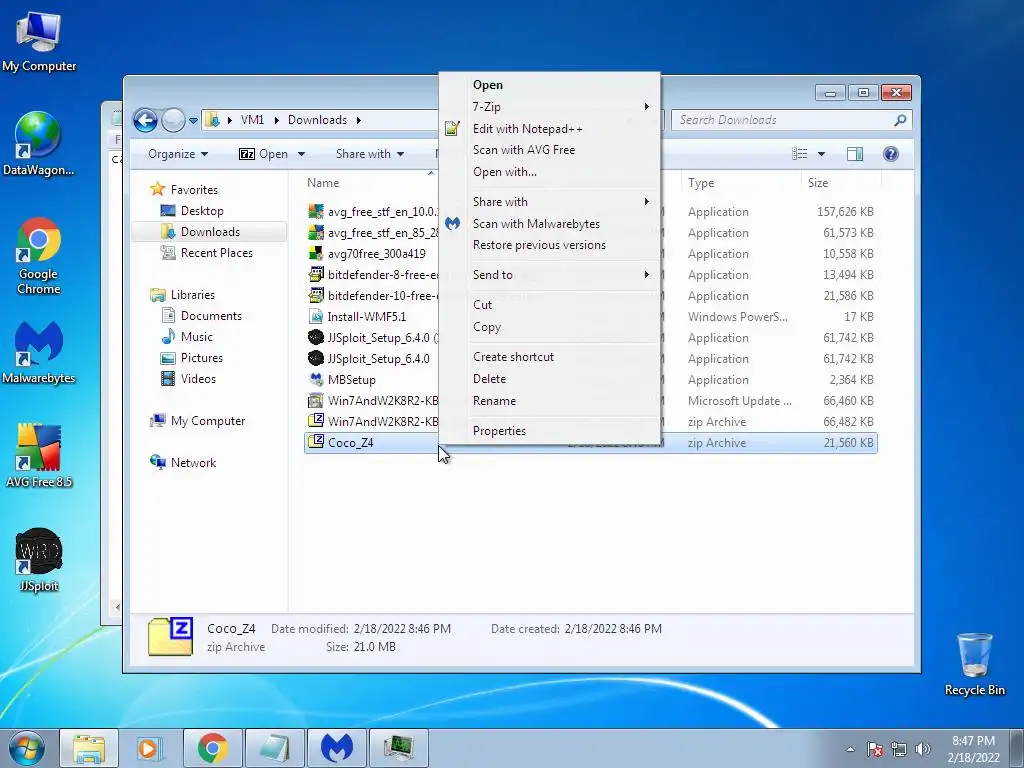Open the Organize dropdown menu
Image resolution: width=1024 pixels, height=768 pixels.
click(x=178, y=154)
